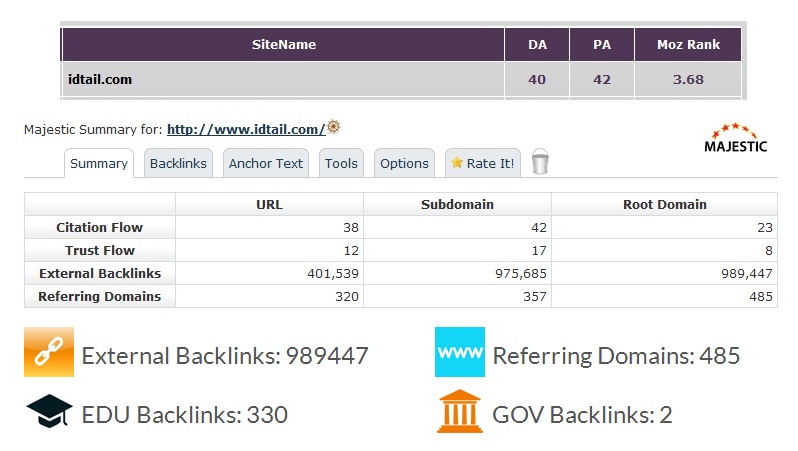Open the Tools tab

(341, 163)
